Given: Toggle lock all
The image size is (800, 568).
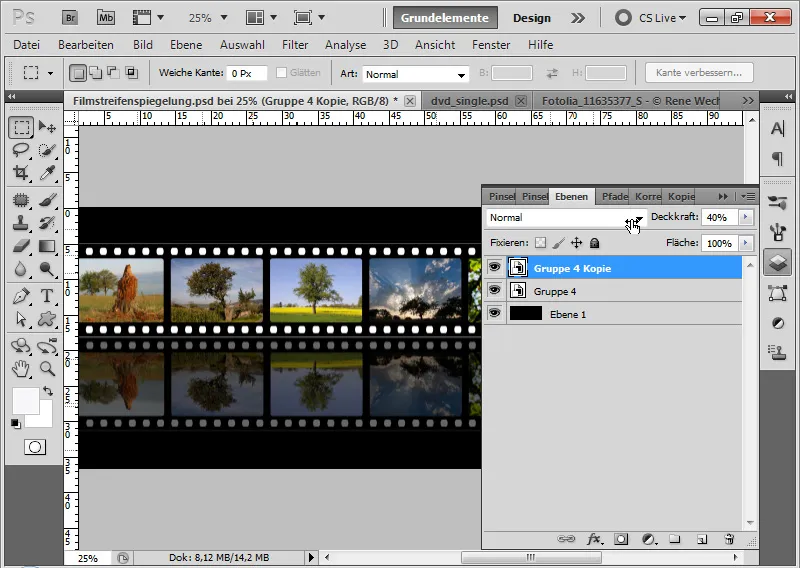Looking at the screenshot, I should (594, 243).
